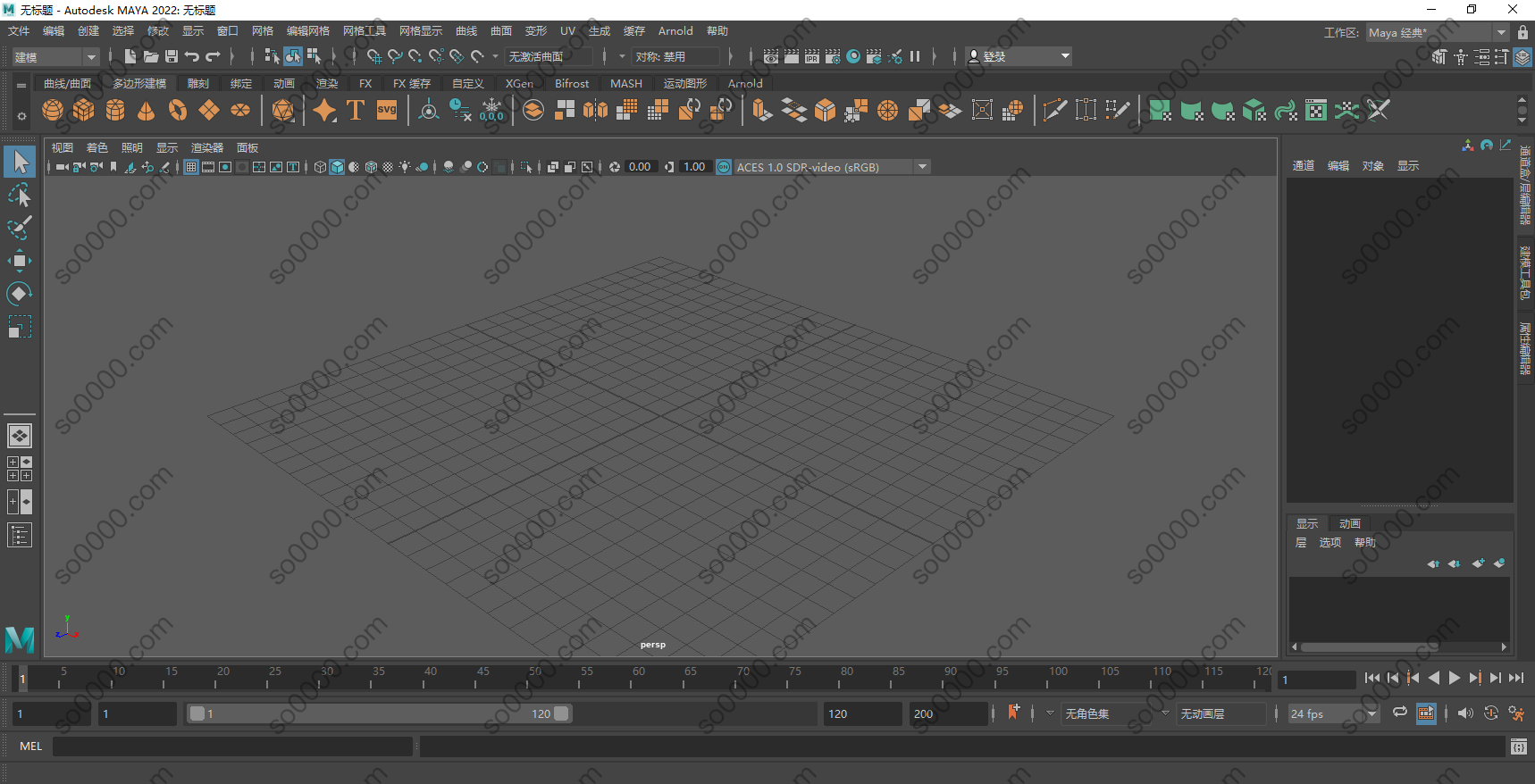Click the open scene folder icon
This screenshot has height=784, width=1535.
(x=151, y=56)
